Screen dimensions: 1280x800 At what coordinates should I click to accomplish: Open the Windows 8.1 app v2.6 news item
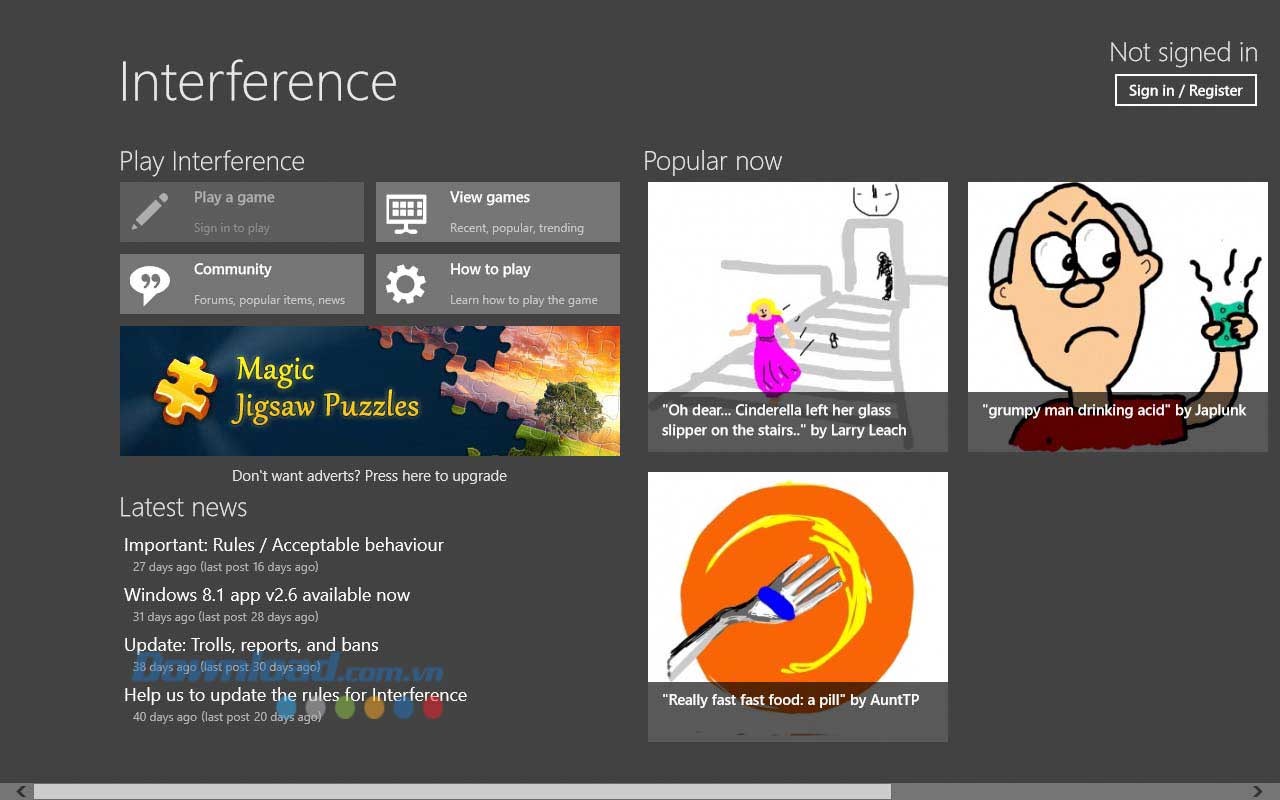point(266,594)
